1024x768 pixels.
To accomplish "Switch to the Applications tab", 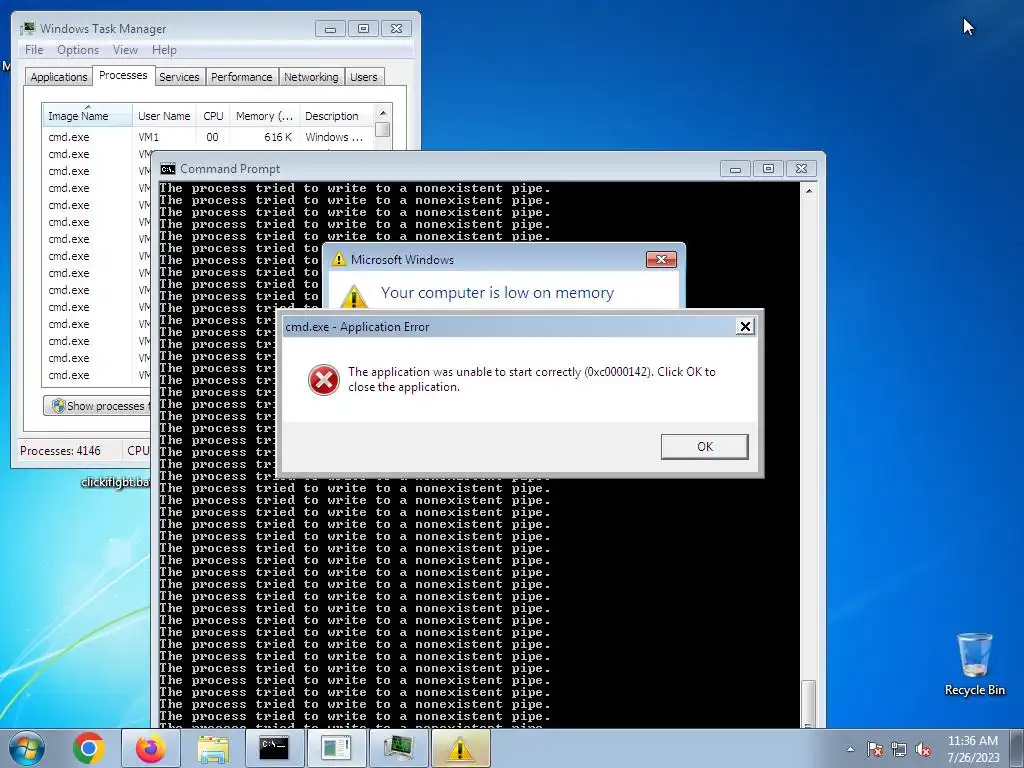I will pyautogui.click(x=59, y=77).
